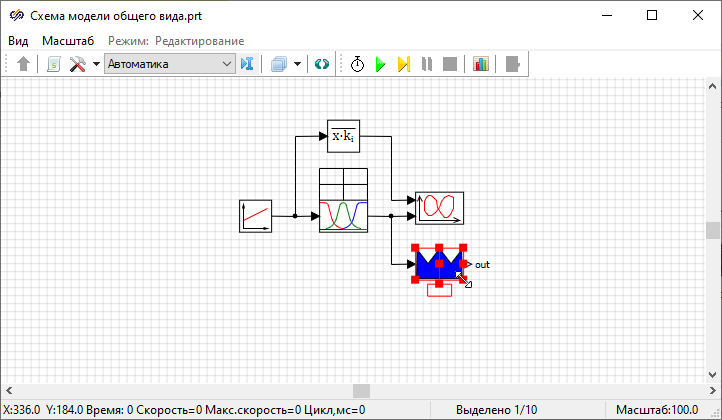Start simulation with green play button
Screen dimensions: 722x420
click(380, 64)
